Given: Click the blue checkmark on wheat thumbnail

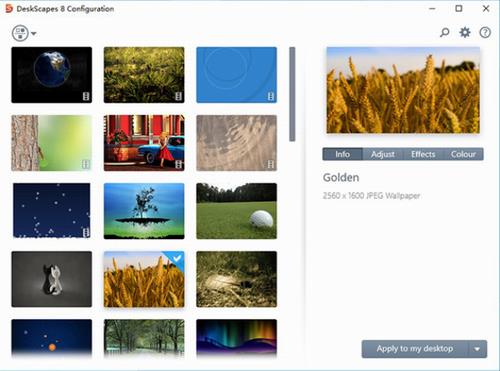Looking at the screenshot, I should coord(177,258).
